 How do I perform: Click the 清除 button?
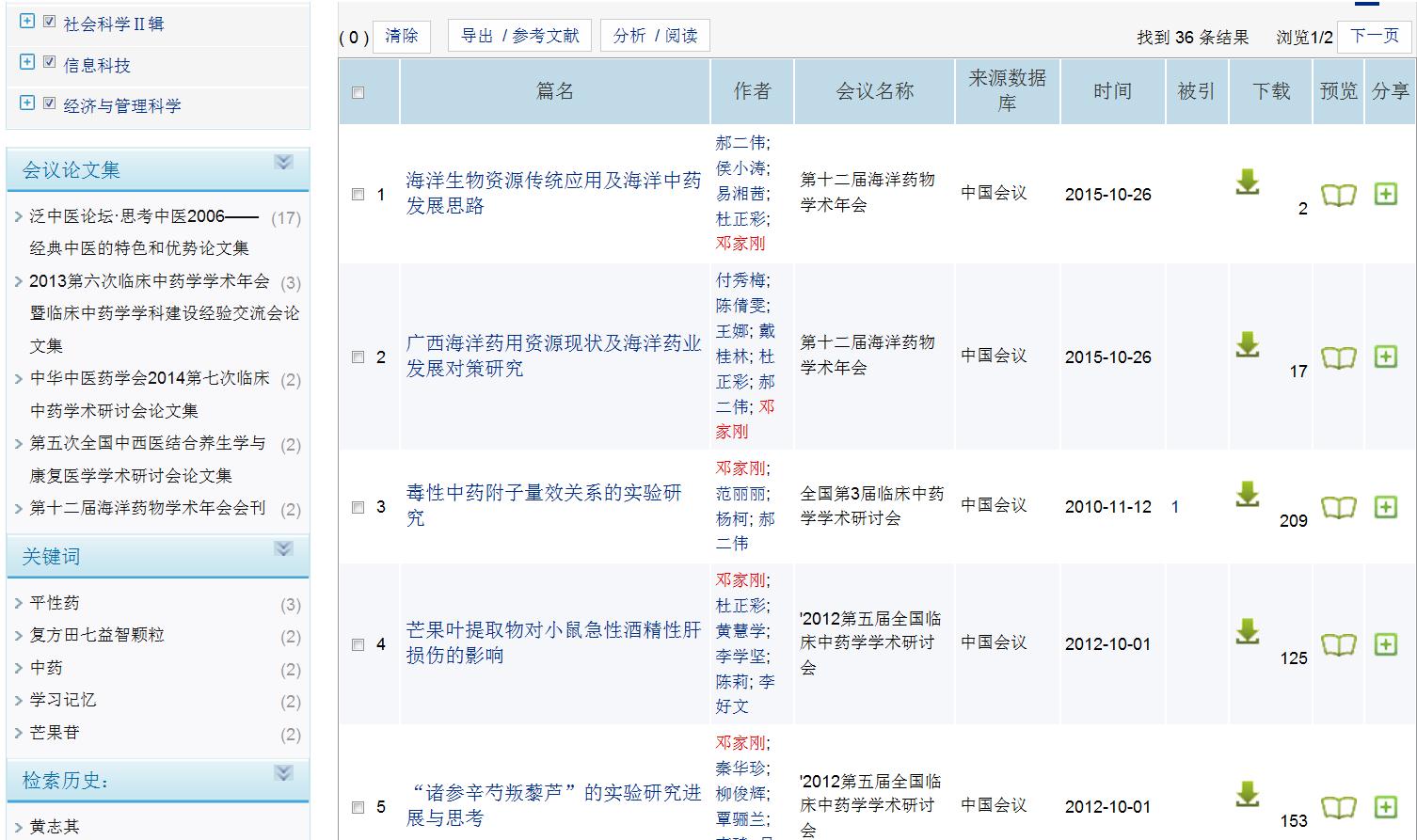(402, 36)
